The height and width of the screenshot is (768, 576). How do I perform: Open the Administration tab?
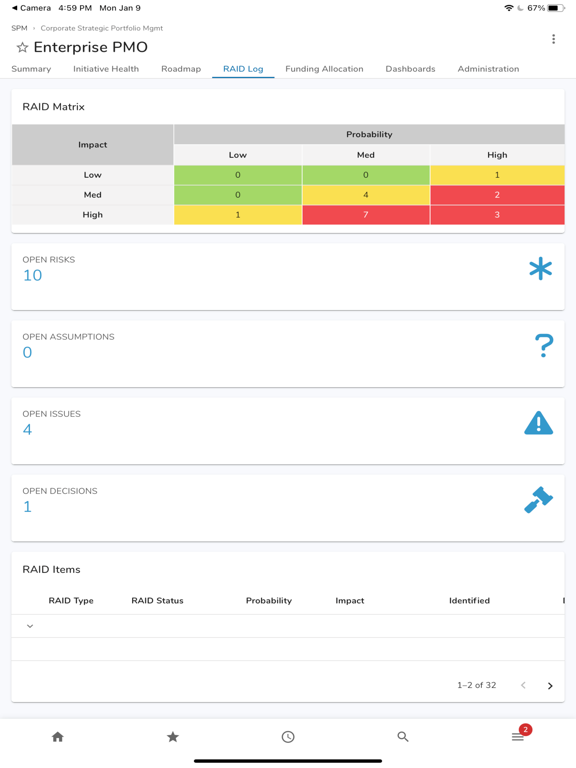pos(488,69)
